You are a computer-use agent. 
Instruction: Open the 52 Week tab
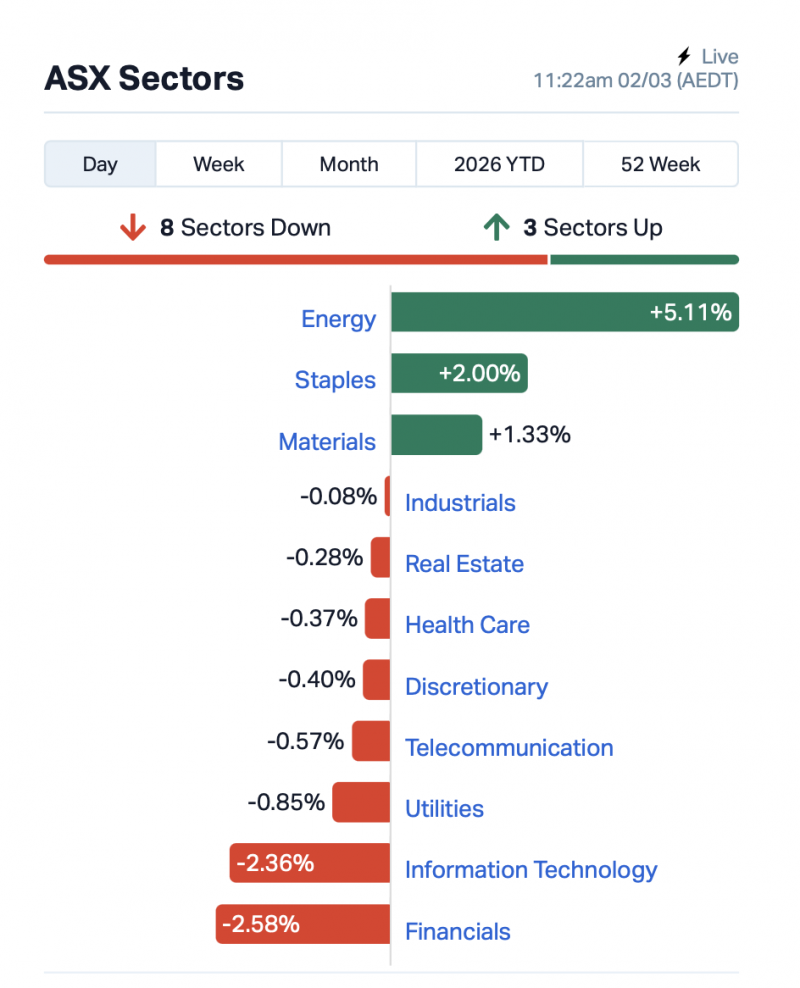660,164
